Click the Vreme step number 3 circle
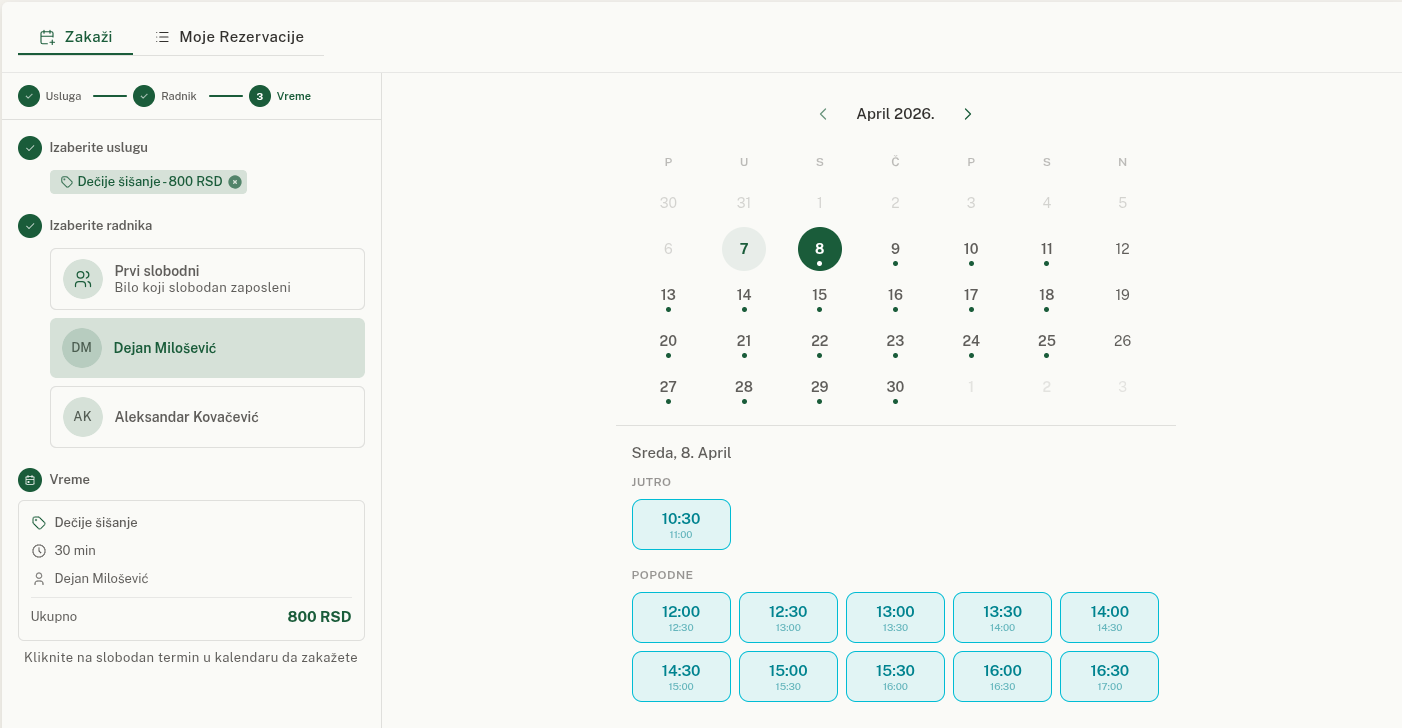 260,96
